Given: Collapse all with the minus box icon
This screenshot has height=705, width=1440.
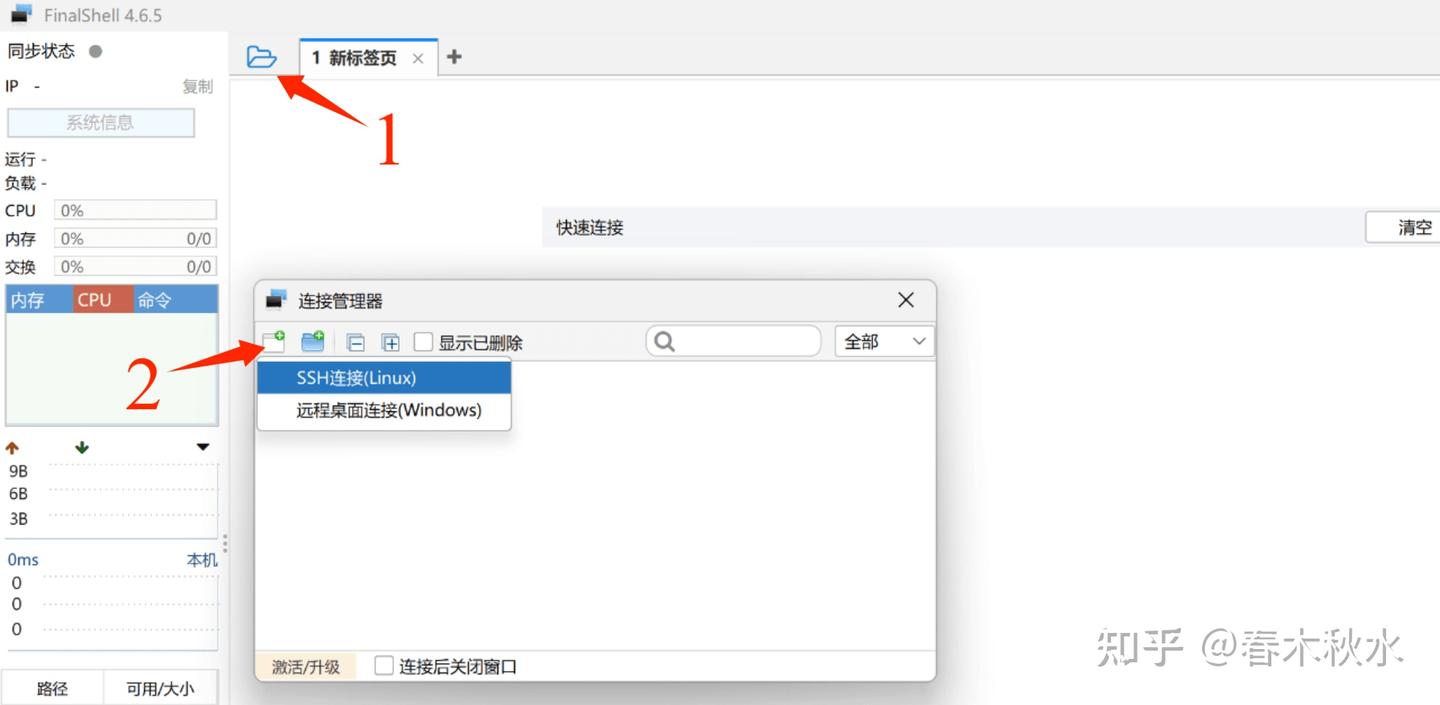Looking at the screenshot, I should [355, 342].
